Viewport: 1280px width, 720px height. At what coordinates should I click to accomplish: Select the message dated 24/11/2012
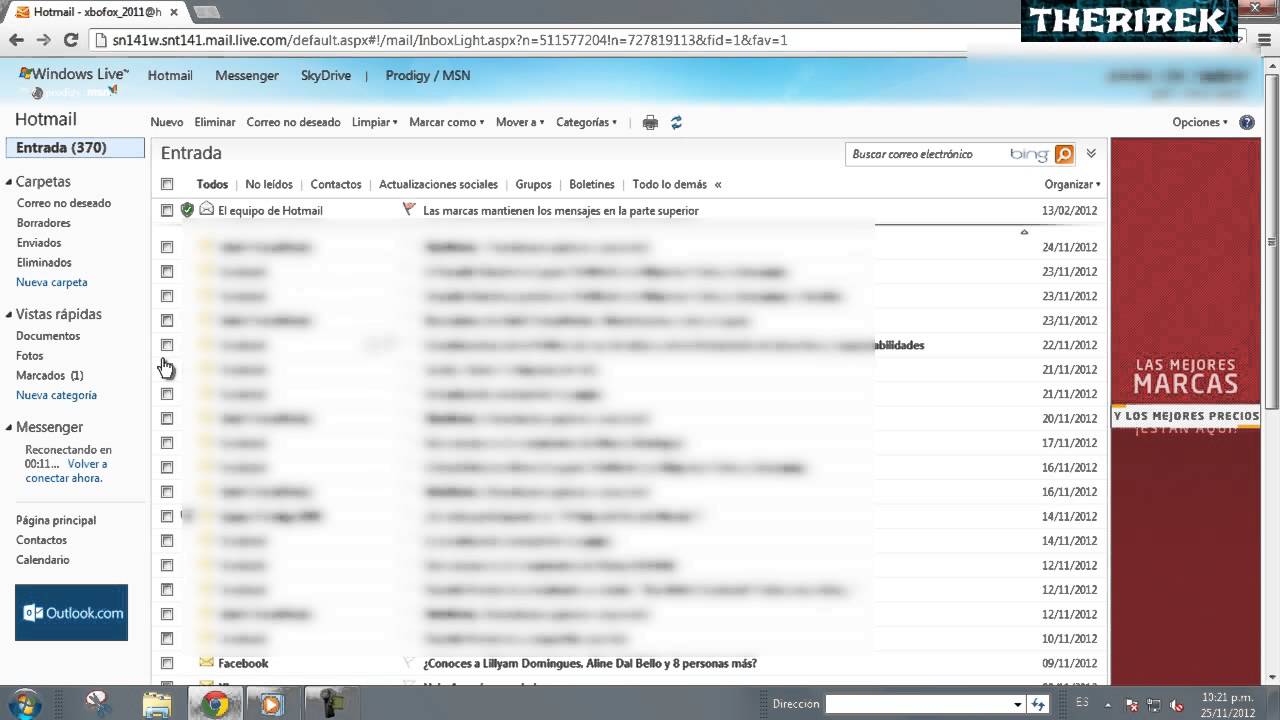click(167, 247)
